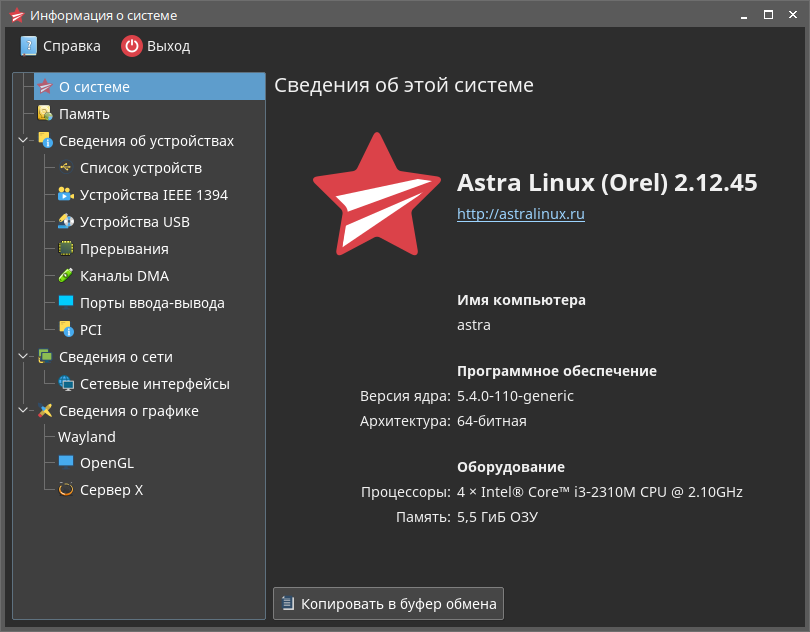Select the Сведения об устройствах label
The width and height of the screenshot is (810, 632).
[146, 141]
